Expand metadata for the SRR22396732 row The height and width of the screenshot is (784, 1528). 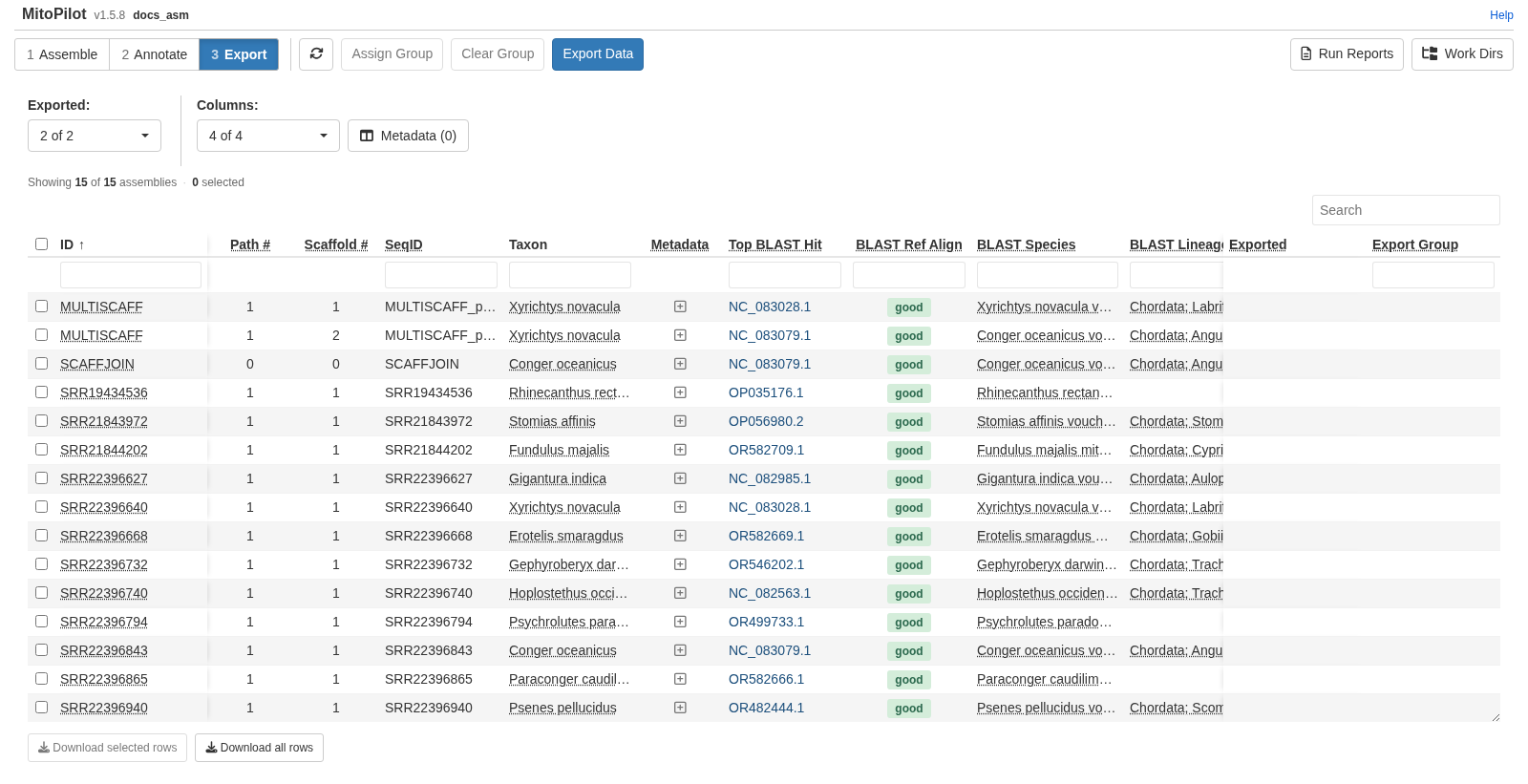coord(680,564)
